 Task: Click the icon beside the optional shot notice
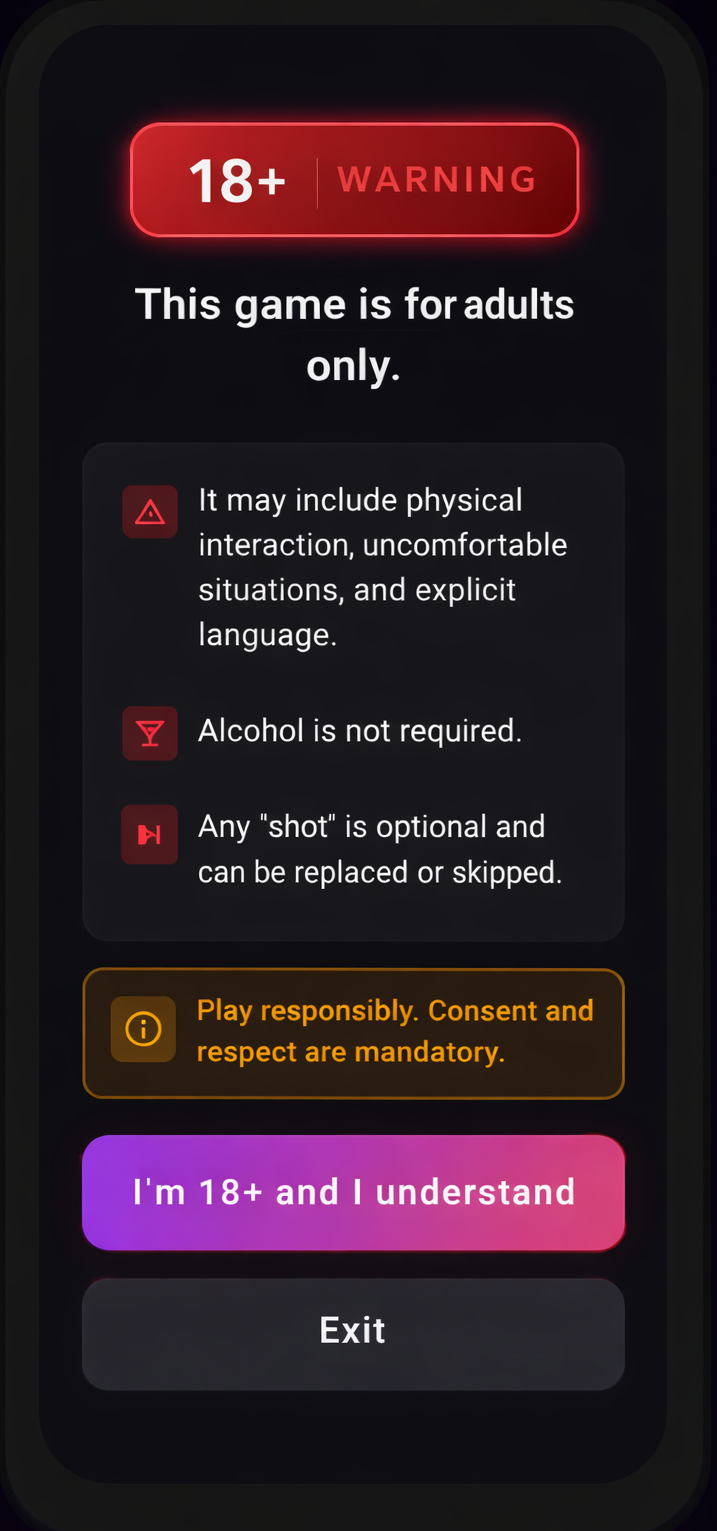149,834
